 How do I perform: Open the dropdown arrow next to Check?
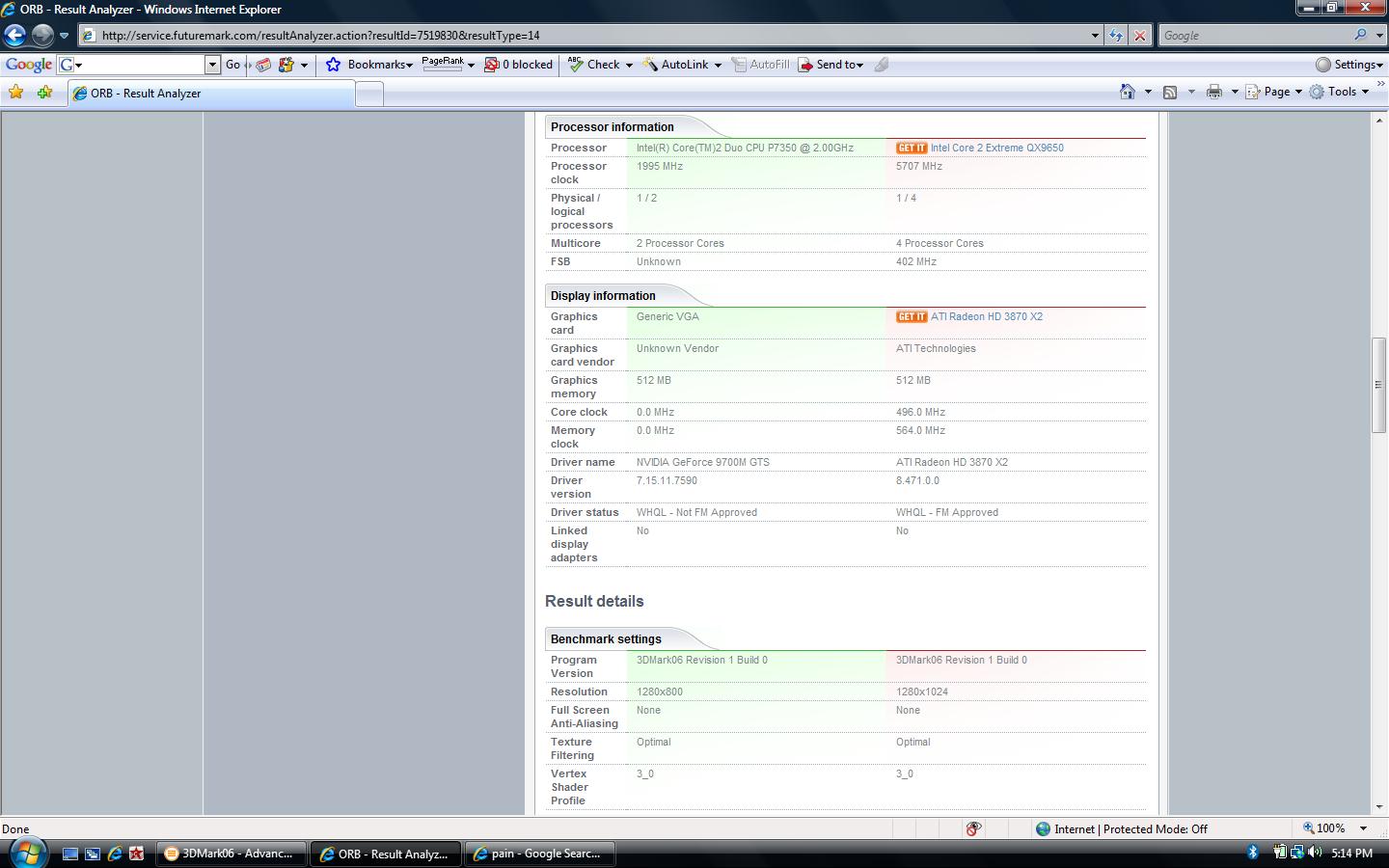pos(629,66)
